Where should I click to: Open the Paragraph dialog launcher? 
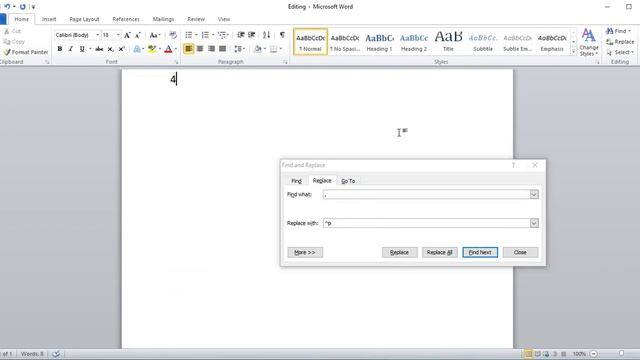click(285, 62)
